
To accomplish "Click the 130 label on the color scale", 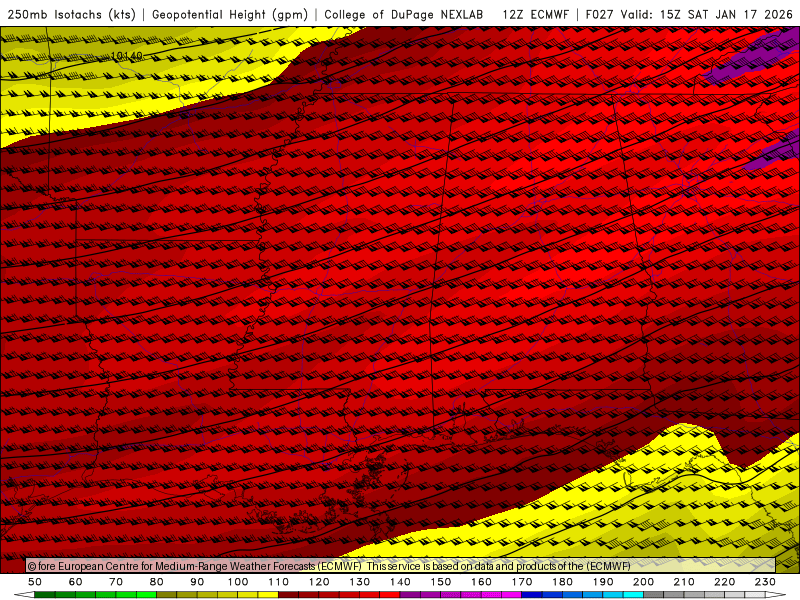I will click(x=360, y=582).
